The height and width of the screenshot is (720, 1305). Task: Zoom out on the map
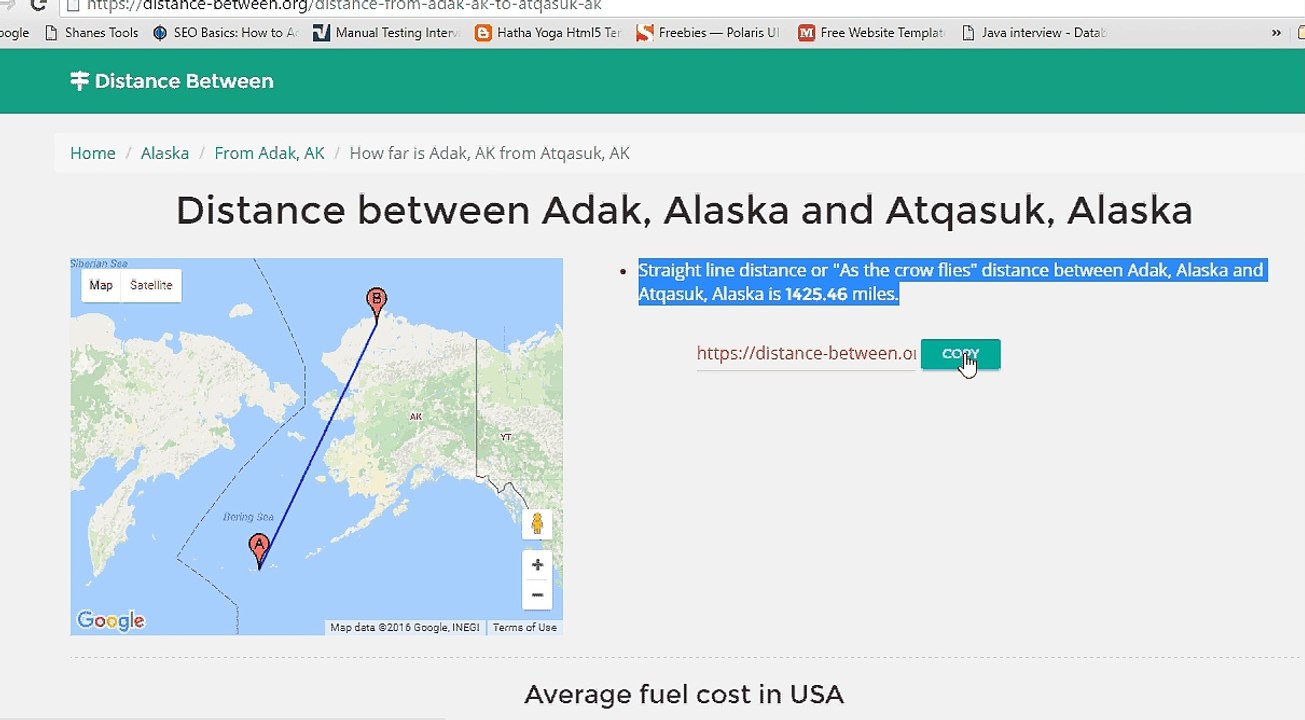click(x=537, y=594)
